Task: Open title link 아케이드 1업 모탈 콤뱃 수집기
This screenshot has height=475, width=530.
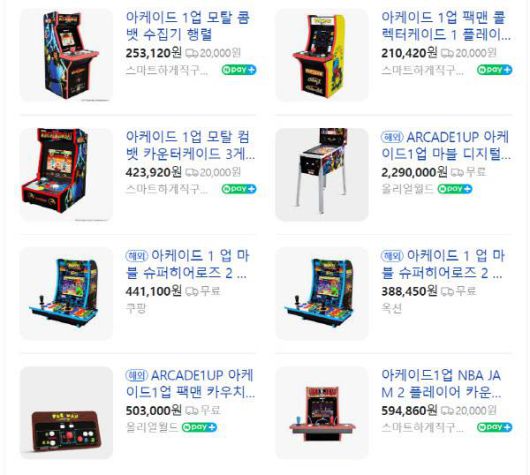Action: click(x=188, y=26)
